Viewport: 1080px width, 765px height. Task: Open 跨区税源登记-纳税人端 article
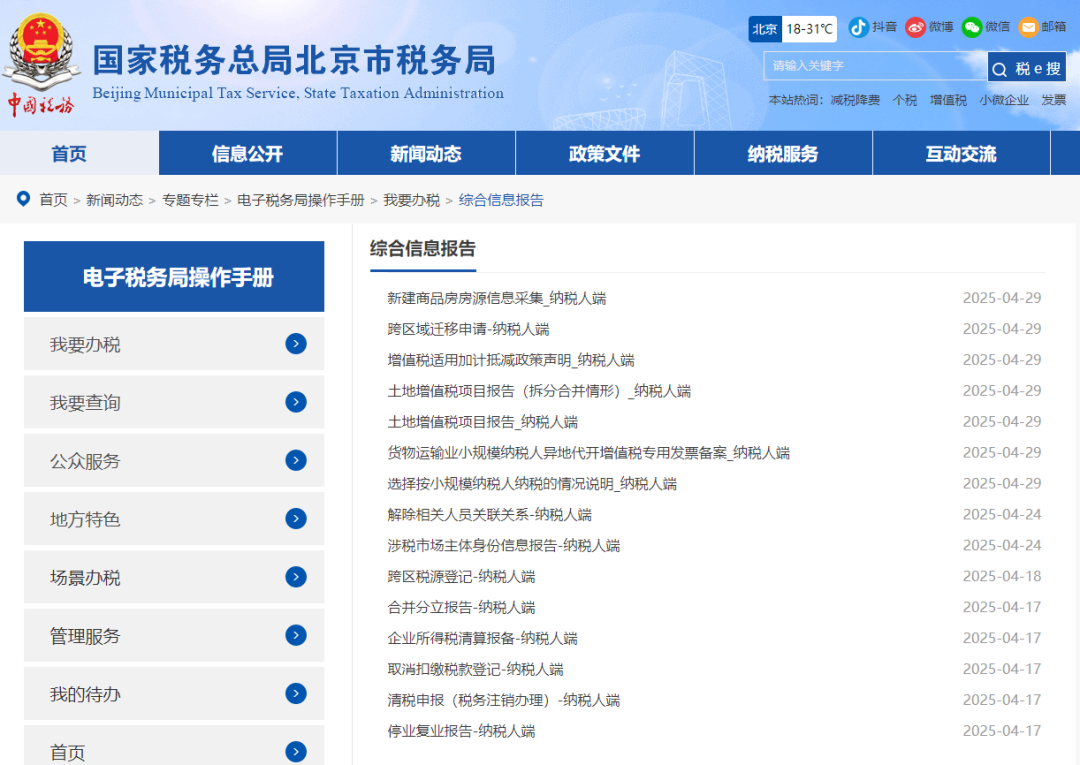click(x=461, y=576)
